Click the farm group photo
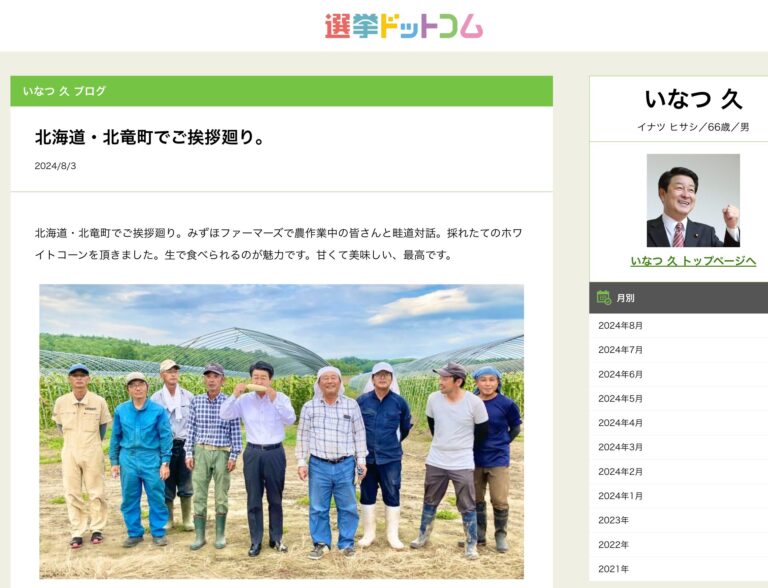This screenshot has height=588, width=768. (282, 431)
